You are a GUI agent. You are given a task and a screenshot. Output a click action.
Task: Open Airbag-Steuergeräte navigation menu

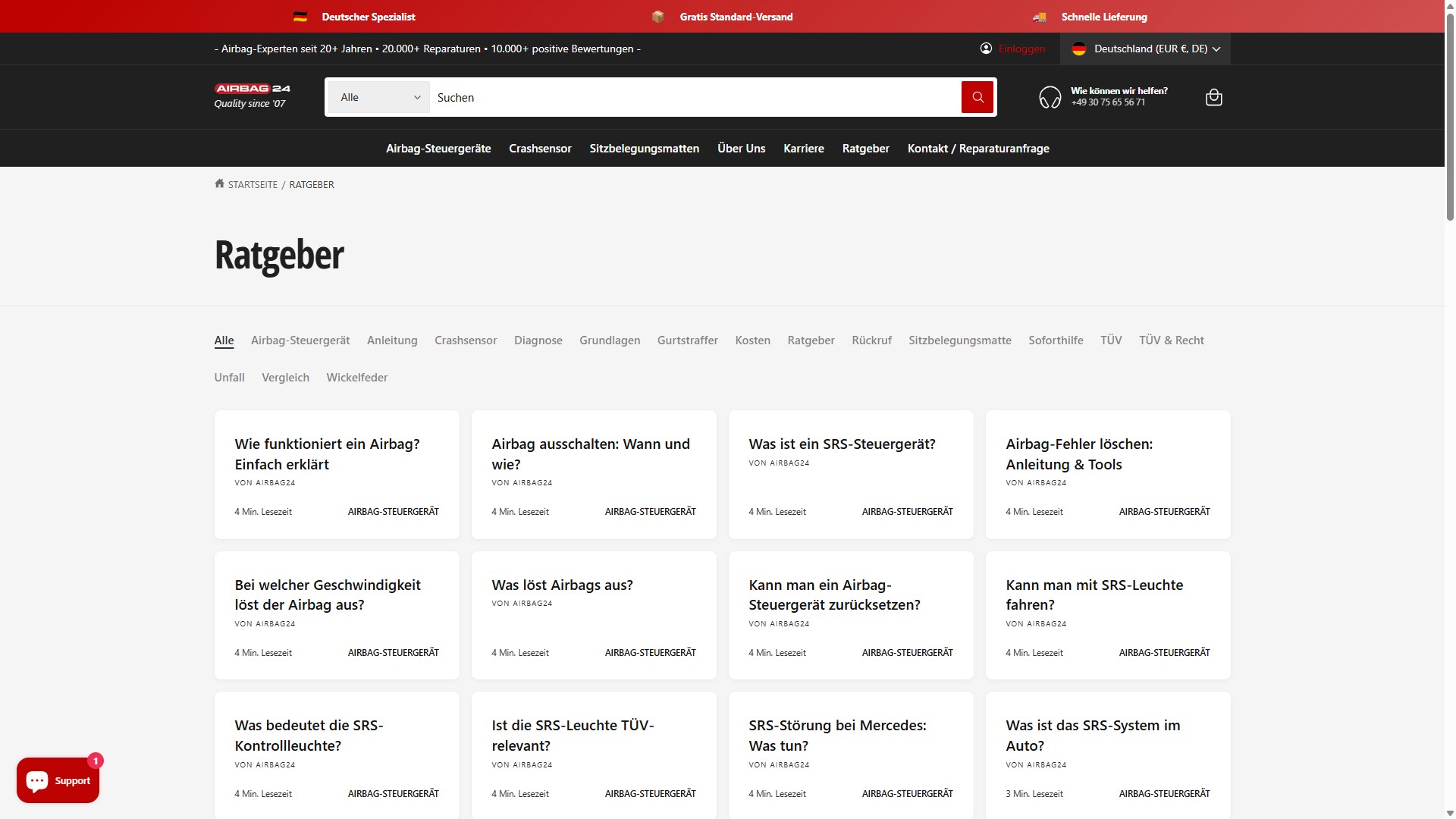[x=438, y=149]
